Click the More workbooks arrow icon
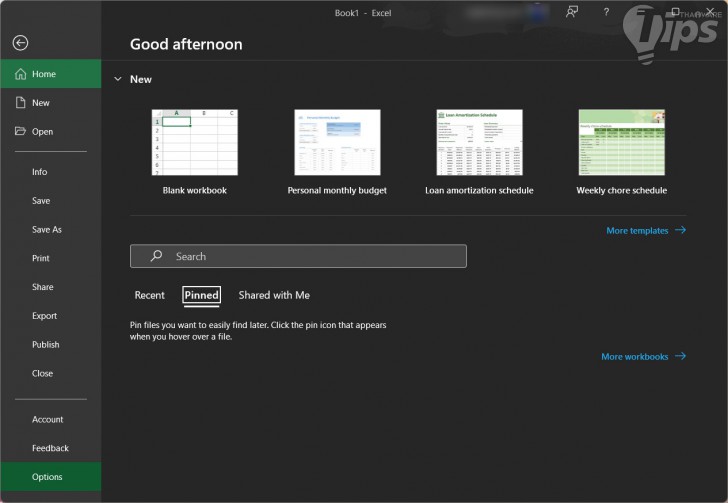Viewport: 728px width, 503px height. click(x=681, y=356)
